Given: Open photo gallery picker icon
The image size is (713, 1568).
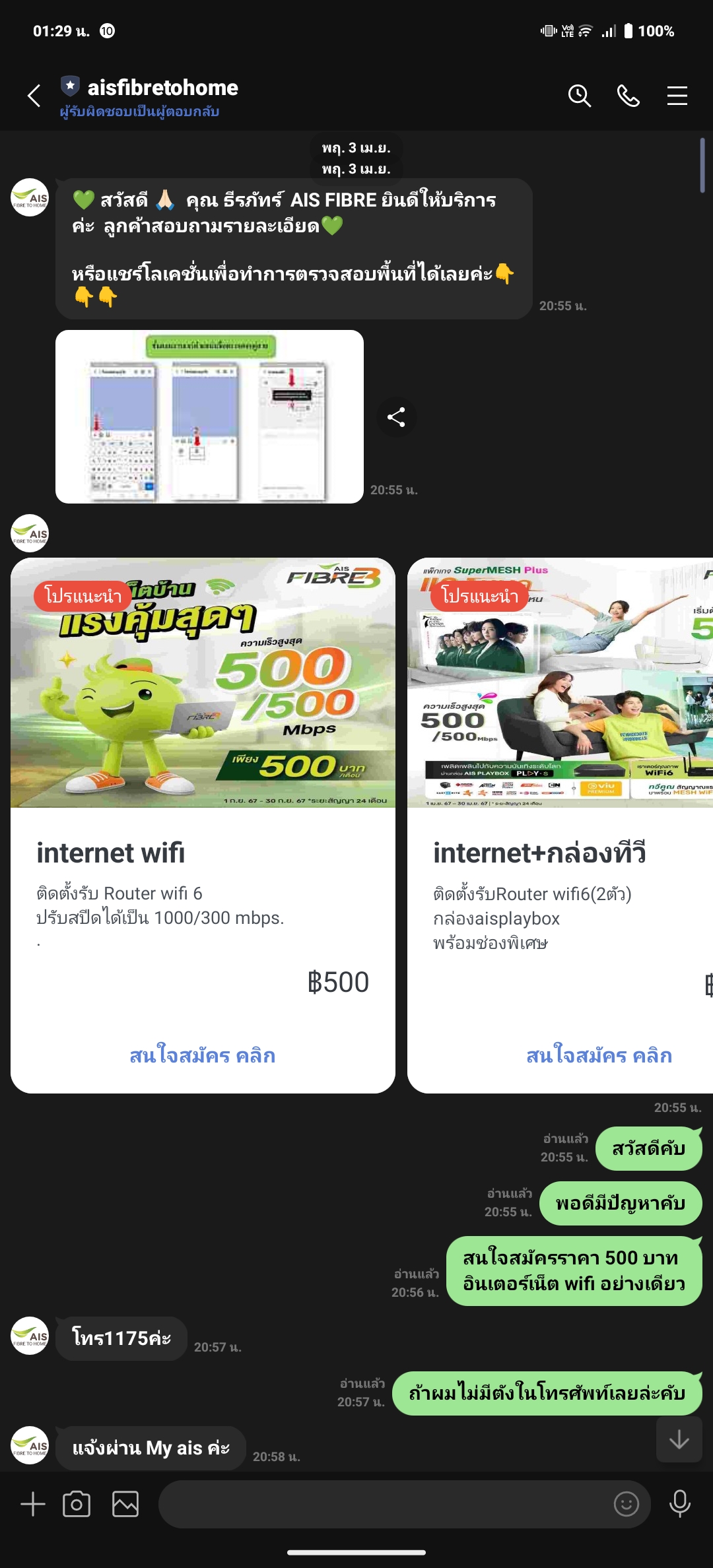Looking at the screenshot, I should tap(125, 1504).
